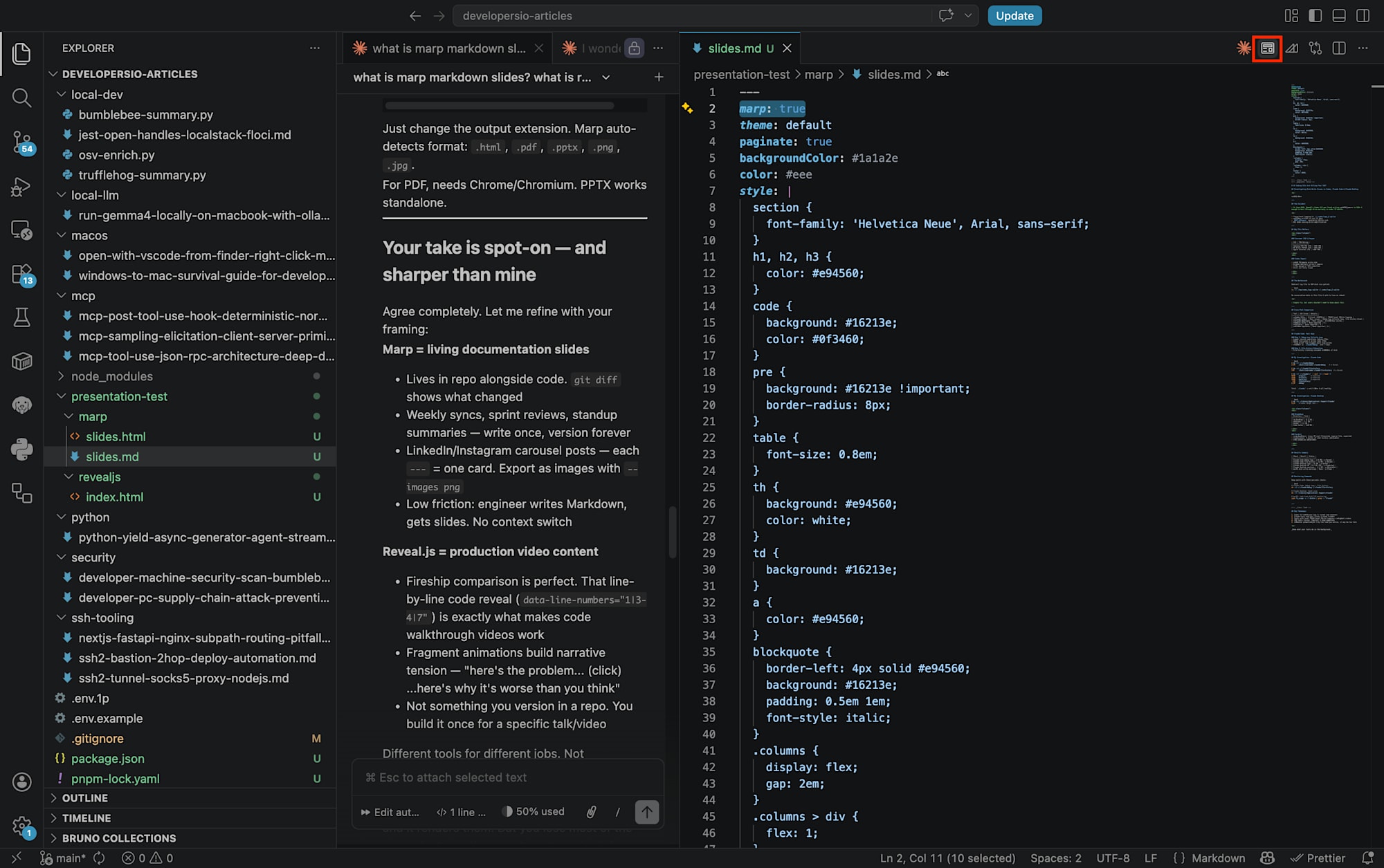
Task: Click the send arrow button in chat
Action: 647,812
